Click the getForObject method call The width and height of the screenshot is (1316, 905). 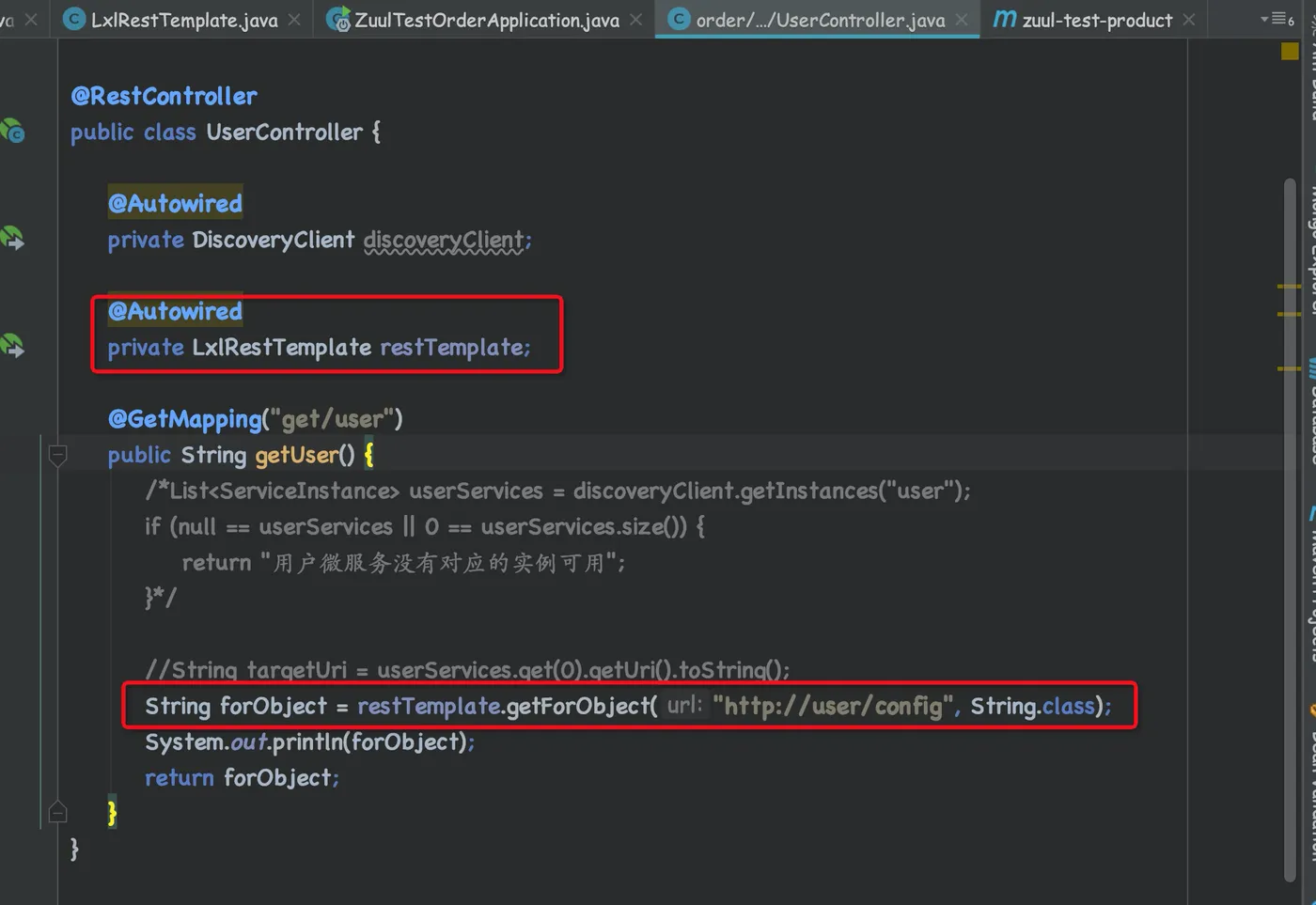click(x=577, y=706)
